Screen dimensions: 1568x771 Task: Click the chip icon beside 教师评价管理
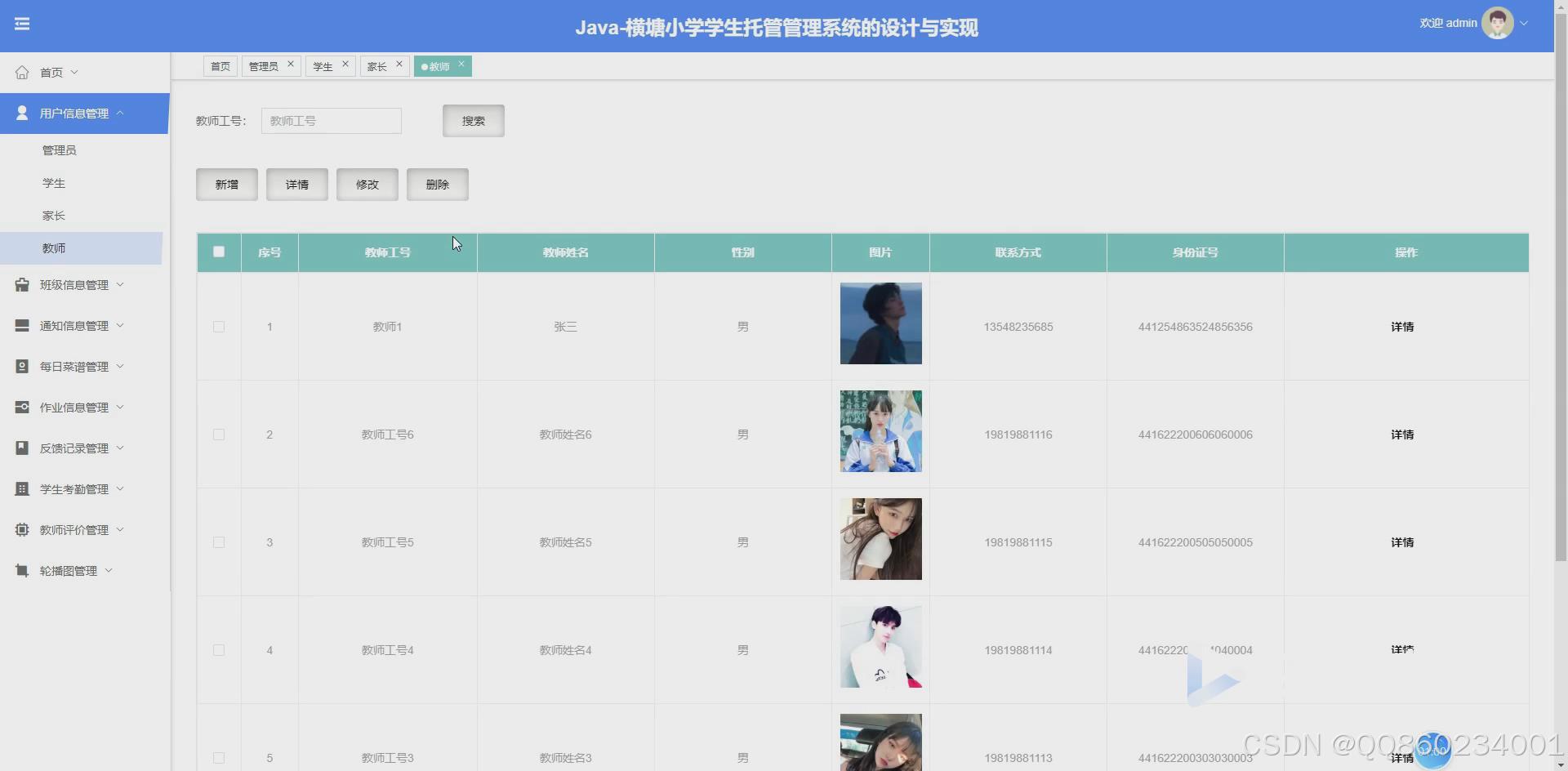click(22, 529)
